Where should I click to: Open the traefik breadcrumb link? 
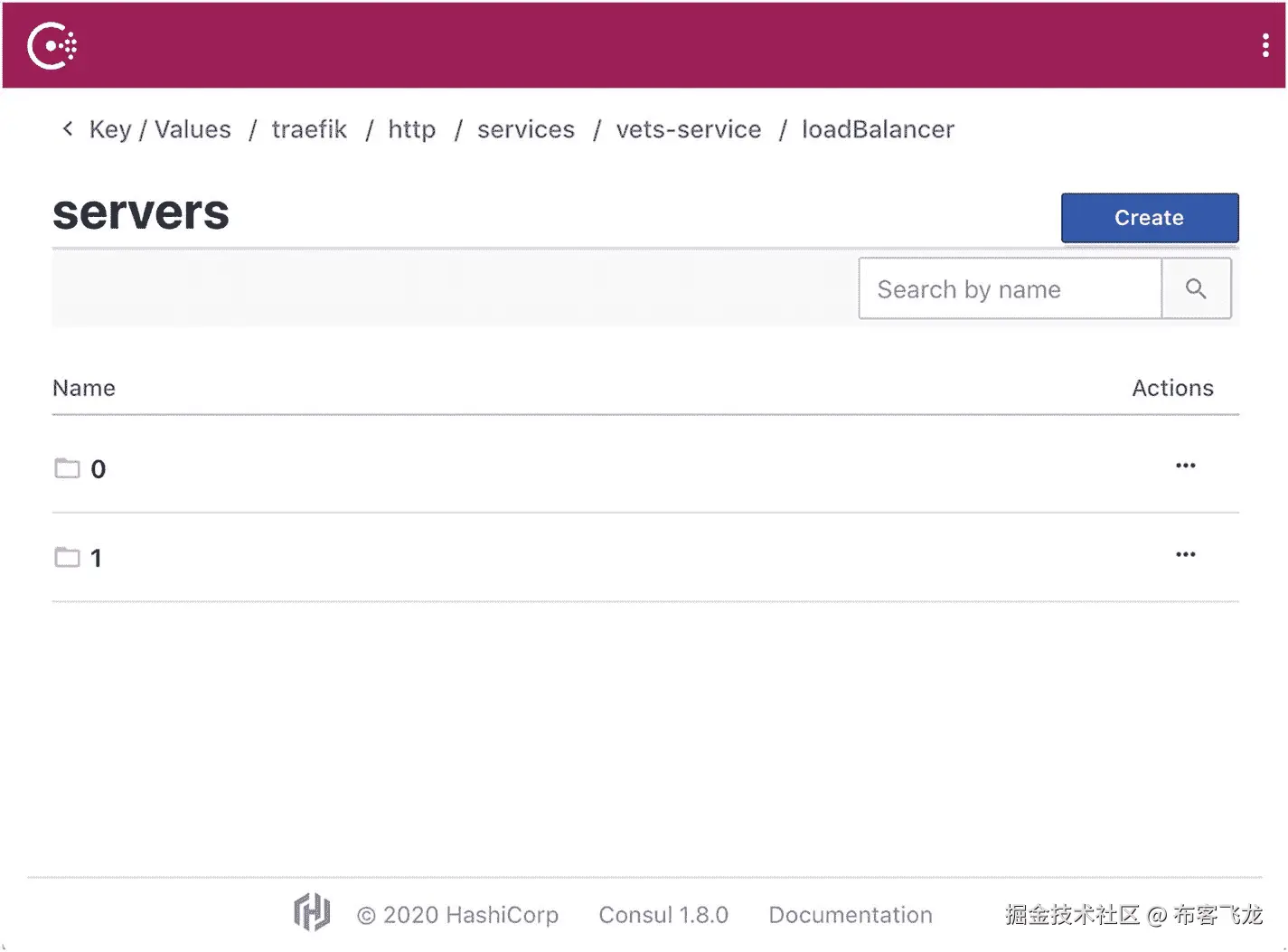(x=309, y=130)
